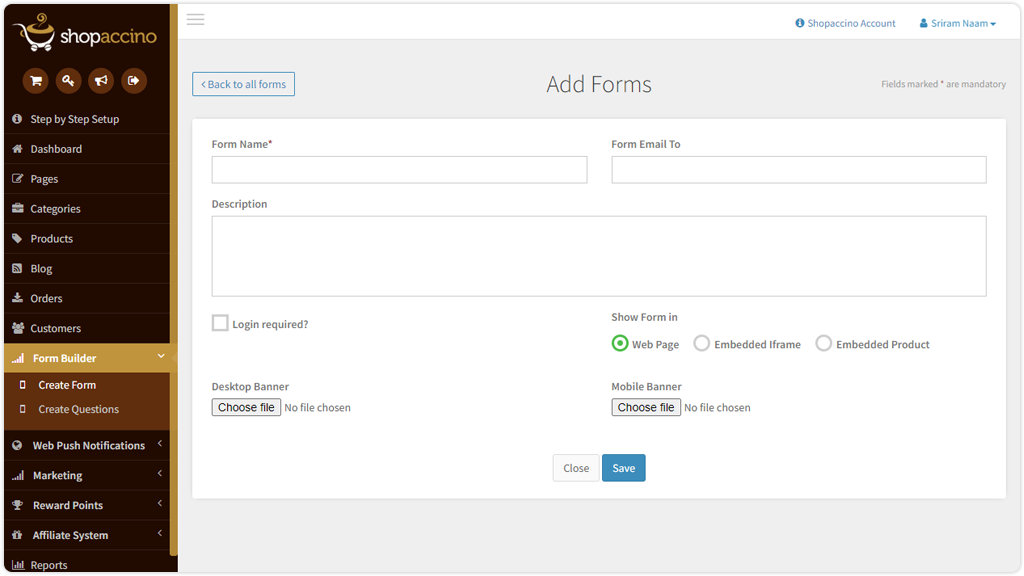Click the hamburger menu icon at top left

click(195, 19)
